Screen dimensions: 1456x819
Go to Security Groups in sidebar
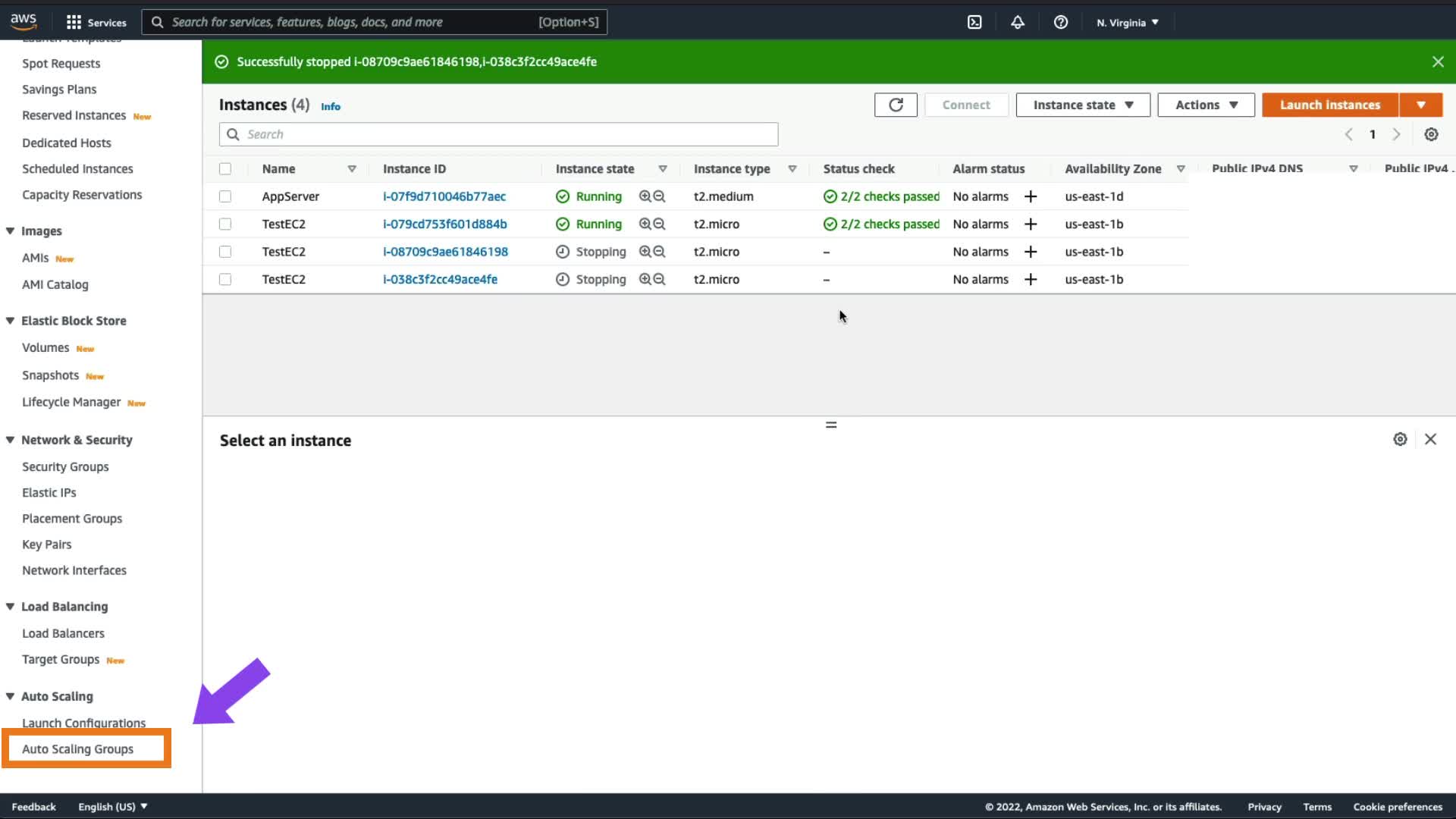65,466
